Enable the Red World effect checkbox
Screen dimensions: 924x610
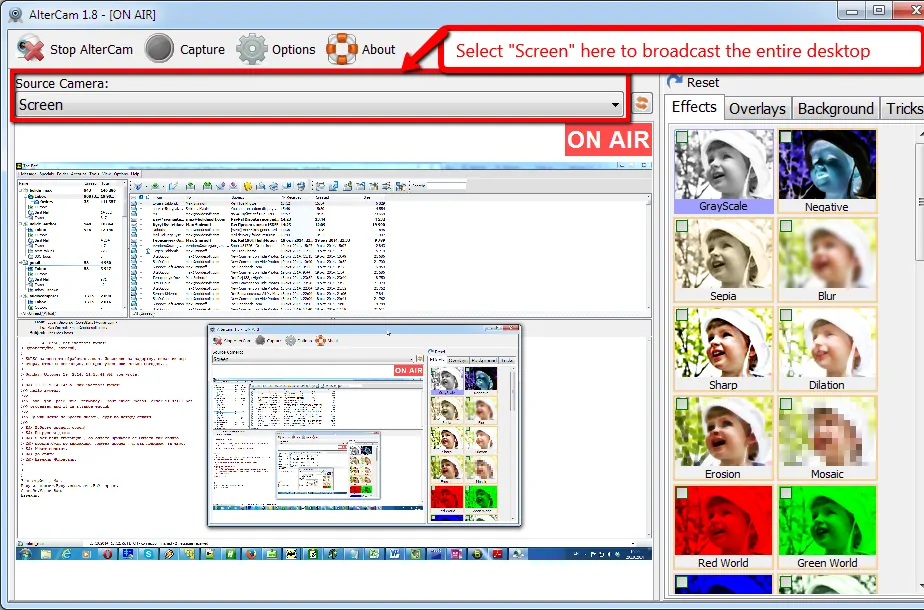682,493
